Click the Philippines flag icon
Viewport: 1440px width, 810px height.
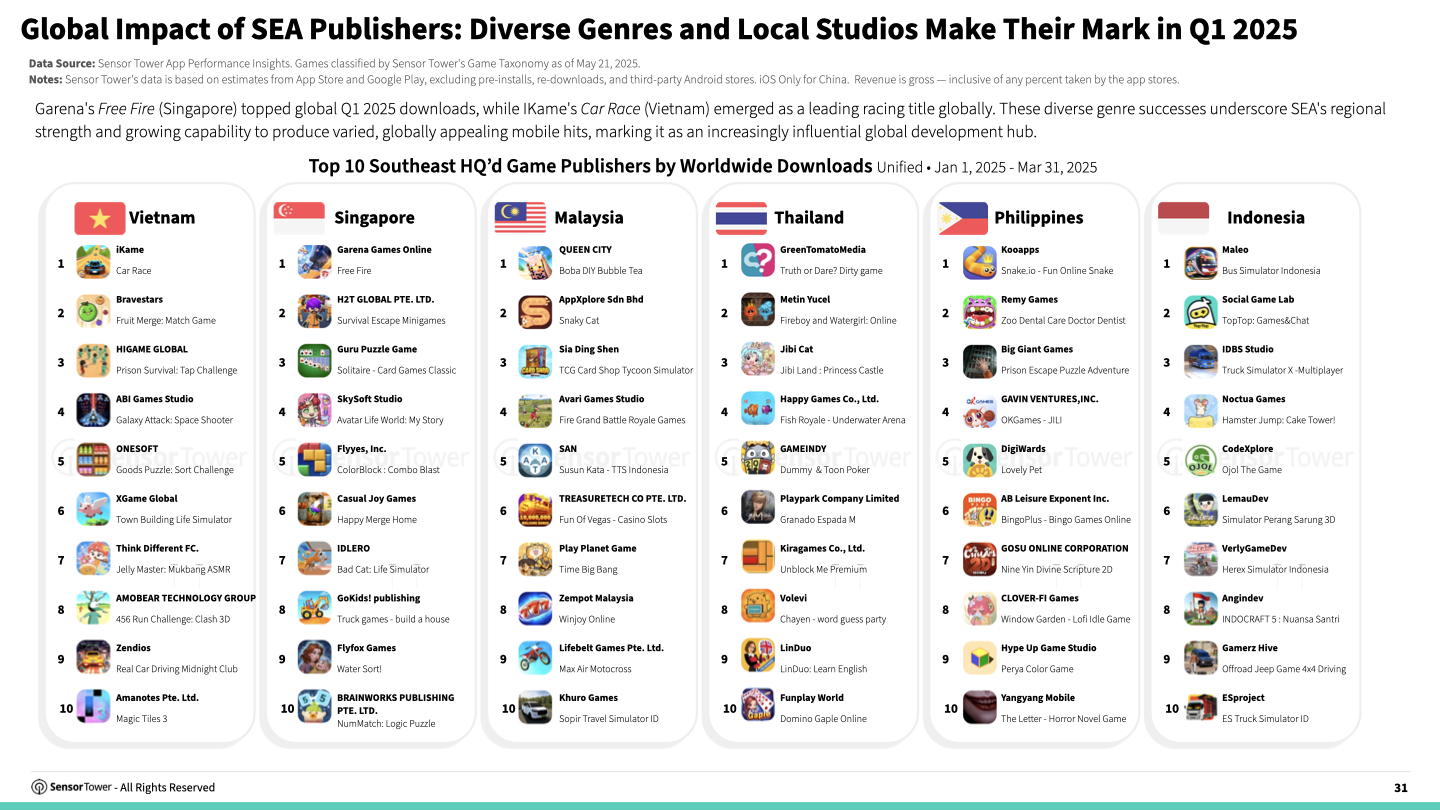[963, 218]
